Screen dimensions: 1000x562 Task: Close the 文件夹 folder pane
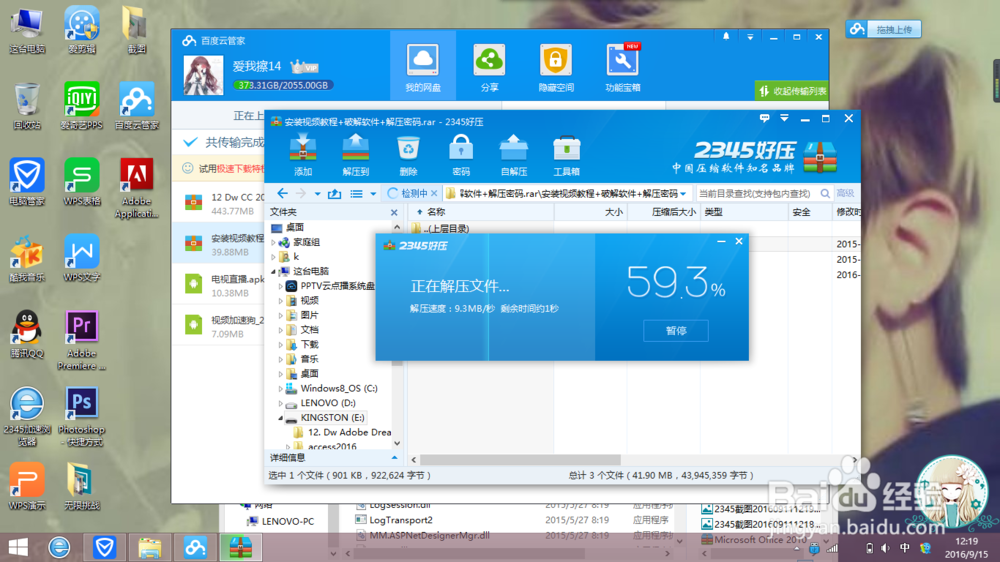tap(394, 212)
